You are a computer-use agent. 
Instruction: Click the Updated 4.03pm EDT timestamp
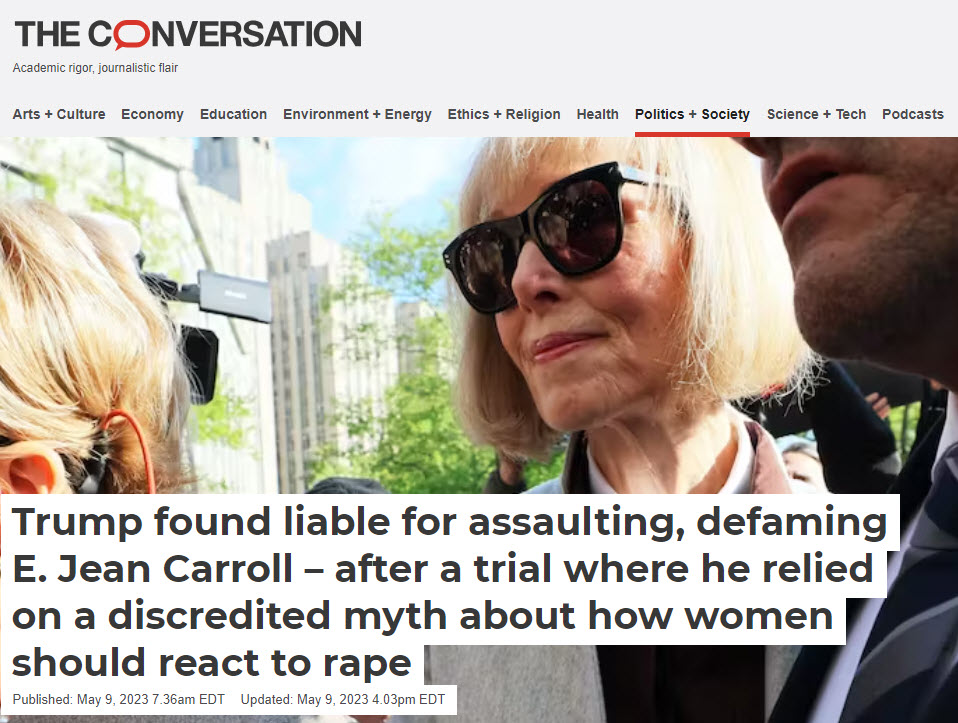pos(343,699)
